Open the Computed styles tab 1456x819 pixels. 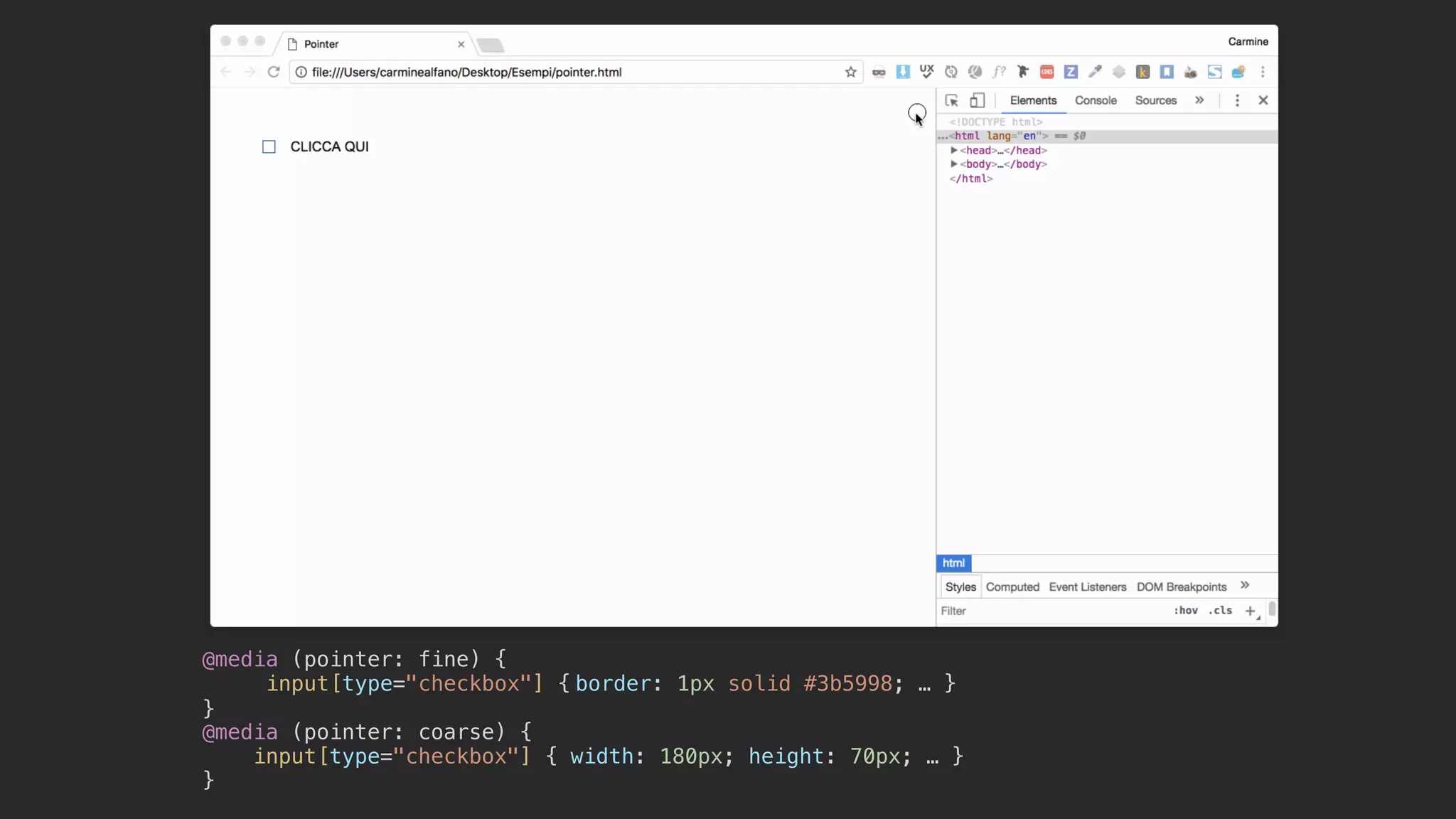[1012, 587]
